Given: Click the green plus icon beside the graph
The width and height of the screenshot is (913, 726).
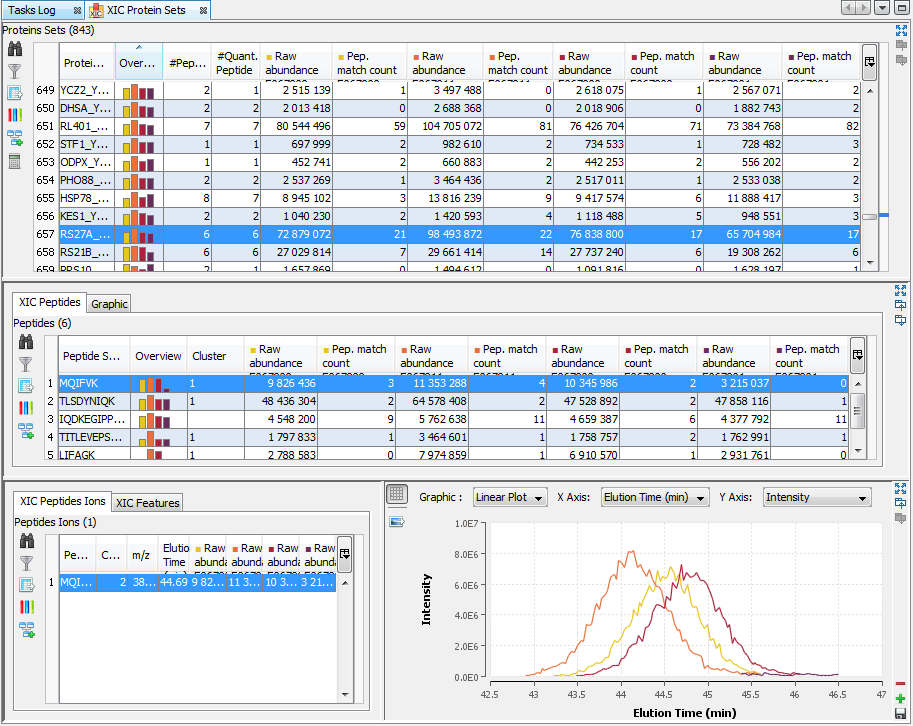Looking at the screenshot, I should (x=901, y=698).
